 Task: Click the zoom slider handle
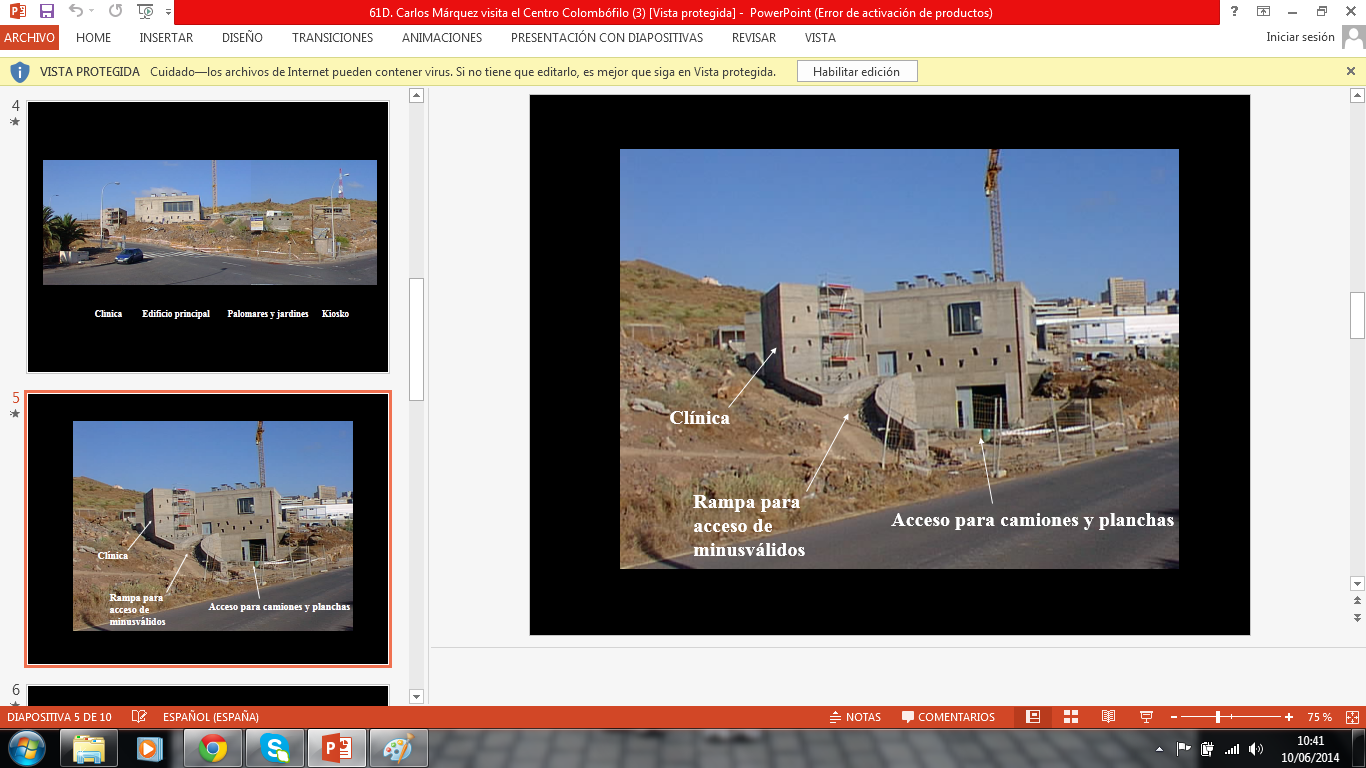(x=1218, y=717)
